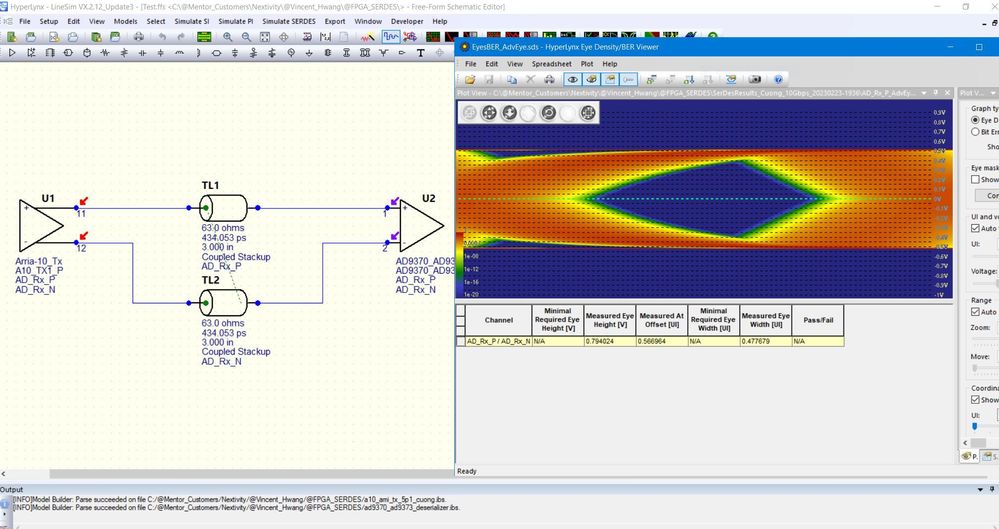This screenshot has height=529, width=999.
Task: Select the Bit Error radio button
Action: (976, 132)
